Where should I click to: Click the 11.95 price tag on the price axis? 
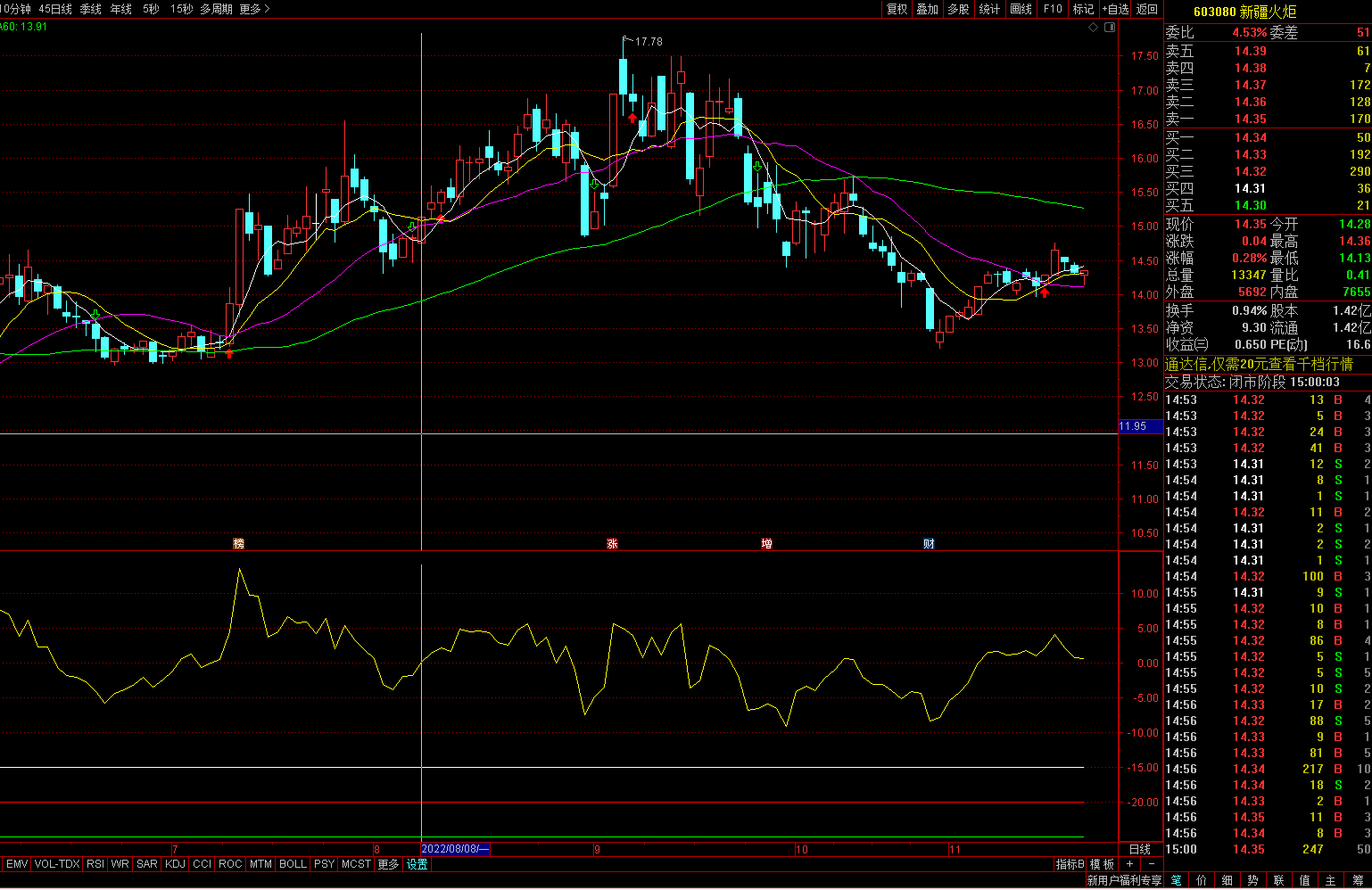[1140, 426]
